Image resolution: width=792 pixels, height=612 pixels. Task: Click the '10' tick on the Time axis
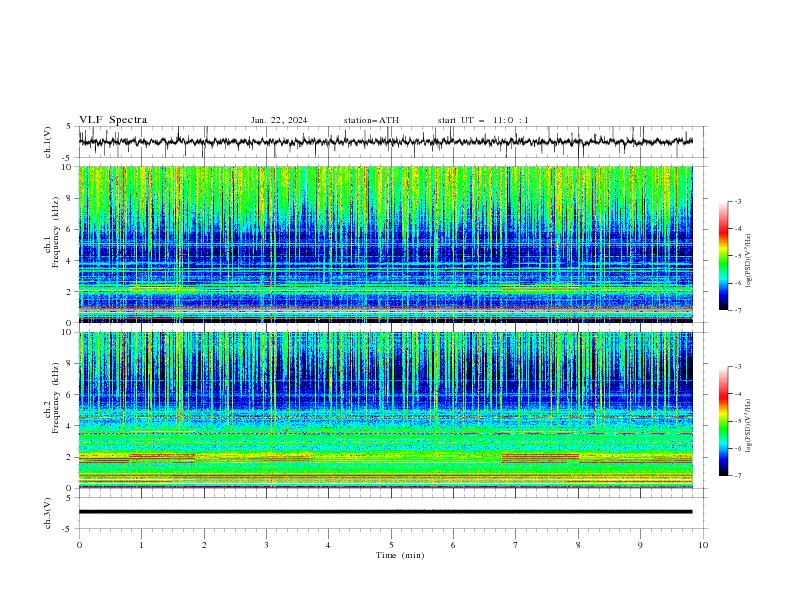[703, 545]
